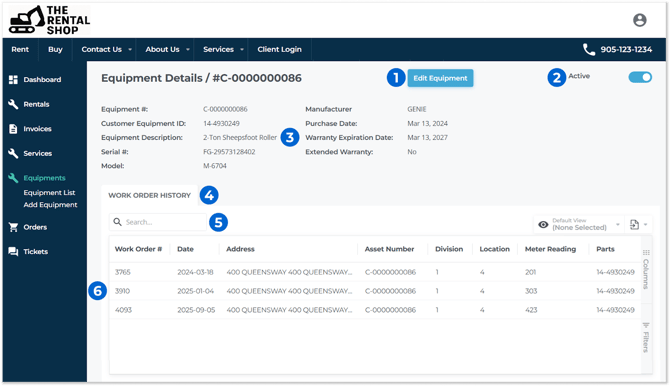
Task: Click meter reading 303 cell
Action: (x=531, y=291)
